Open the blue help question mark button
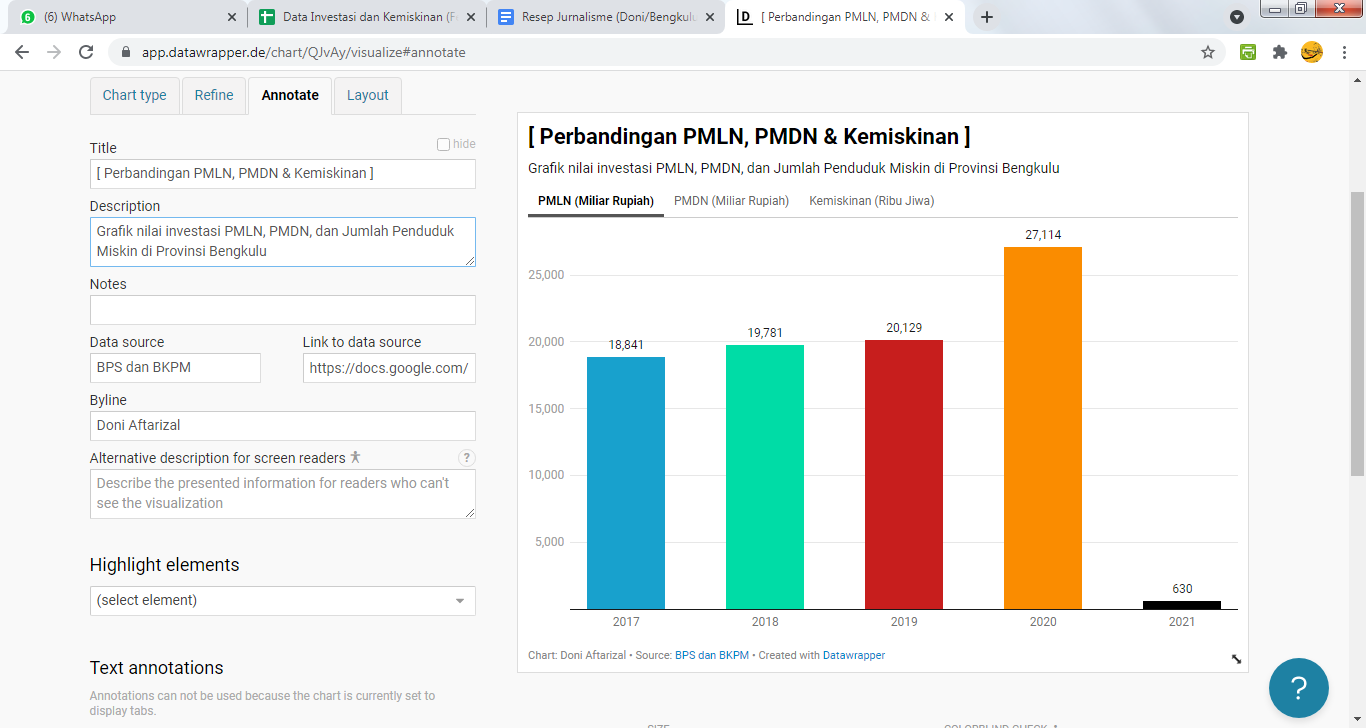Image resolution: width=1366 pixels, height=728 pixels. [1298, 688]
